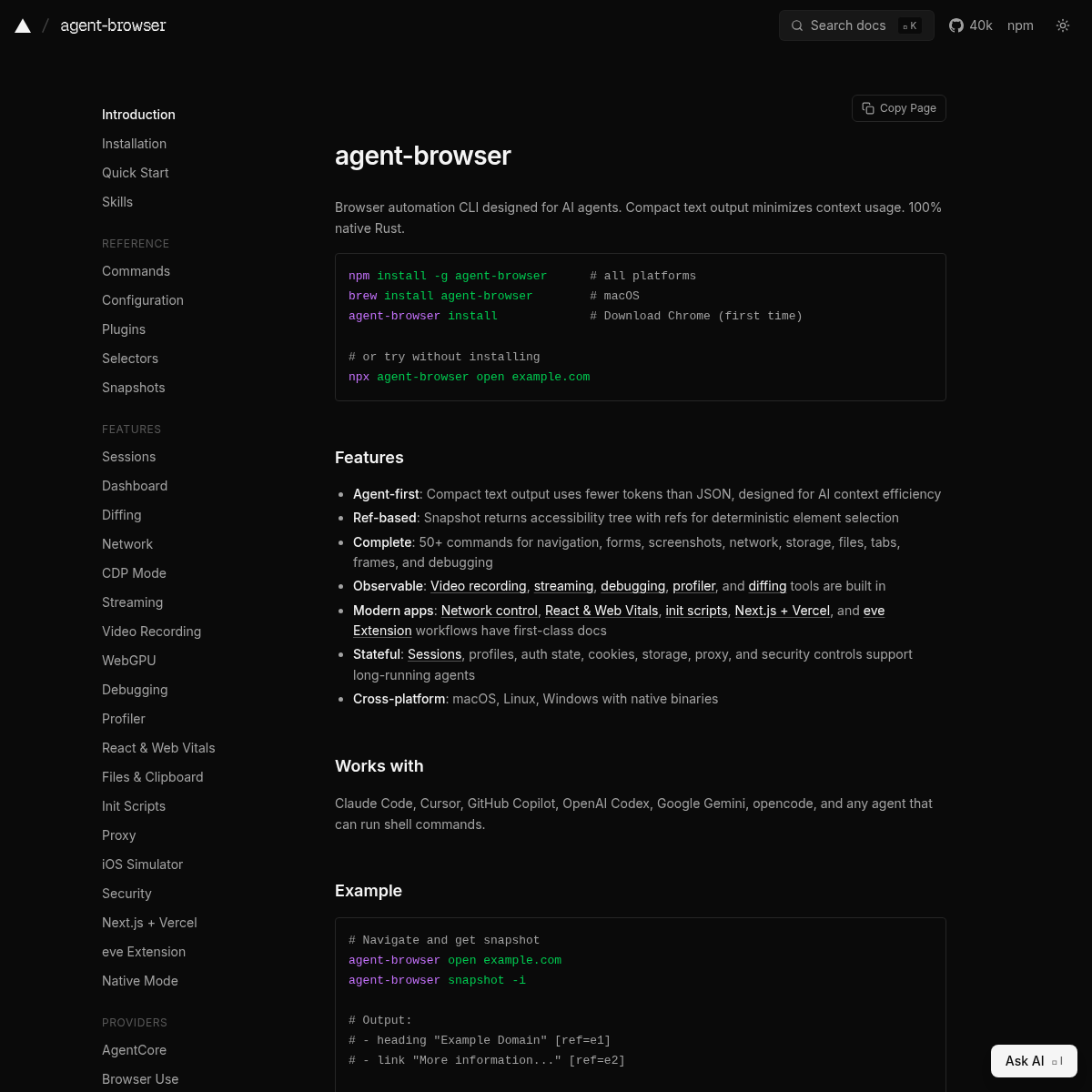
Task: Click the Vercel triangle logo
Action: click(23, 25)
